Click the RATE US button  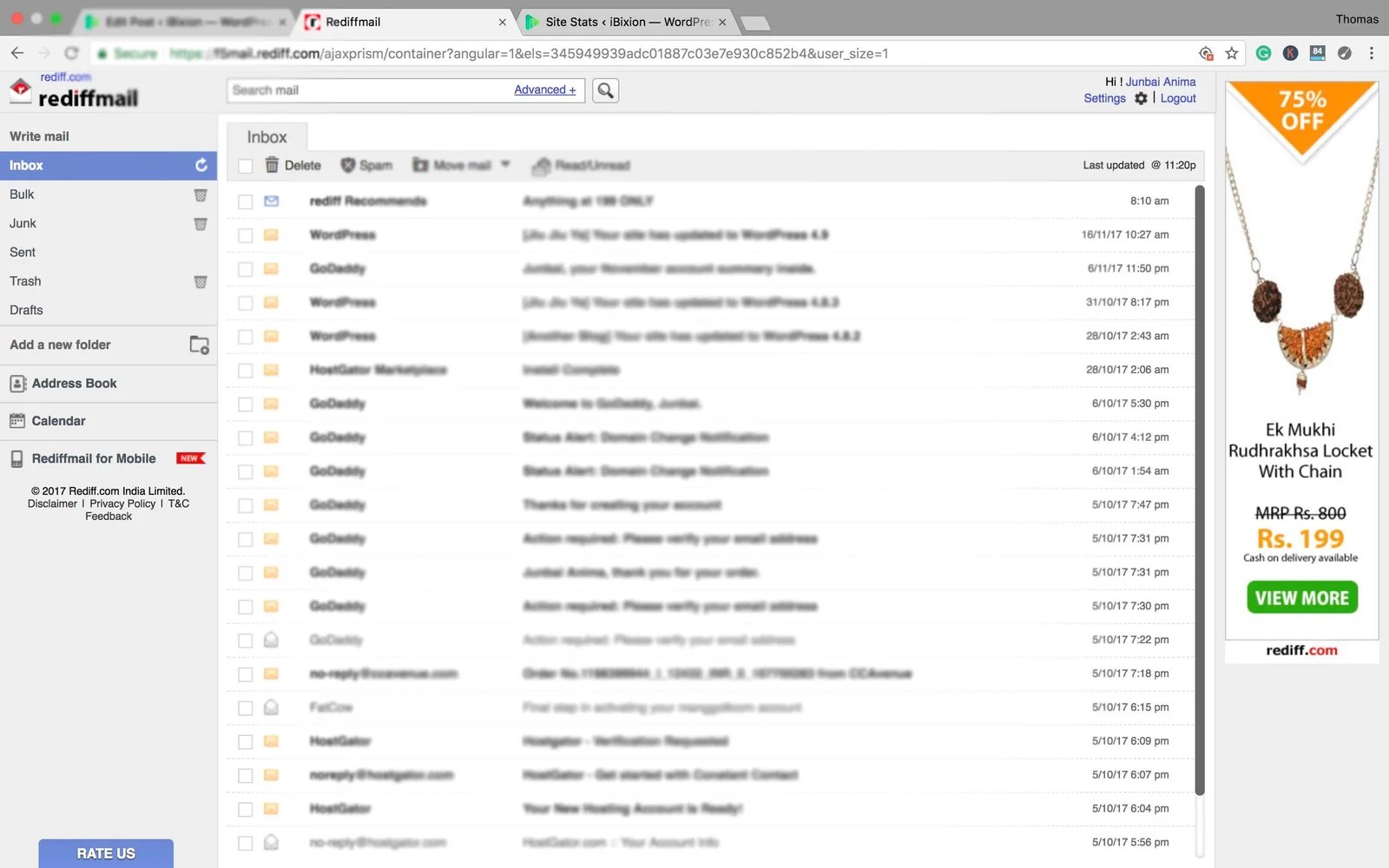pos(106,853)
